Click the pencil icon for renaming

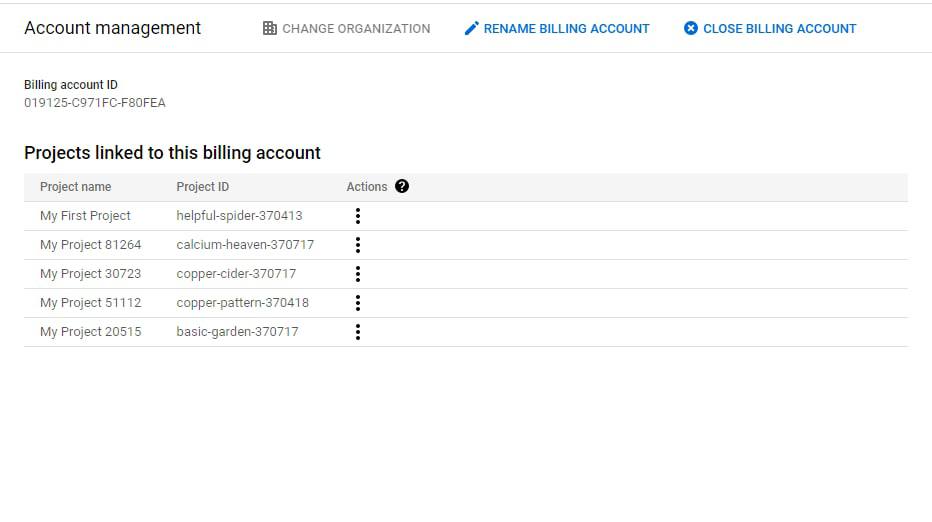point(471,29)
